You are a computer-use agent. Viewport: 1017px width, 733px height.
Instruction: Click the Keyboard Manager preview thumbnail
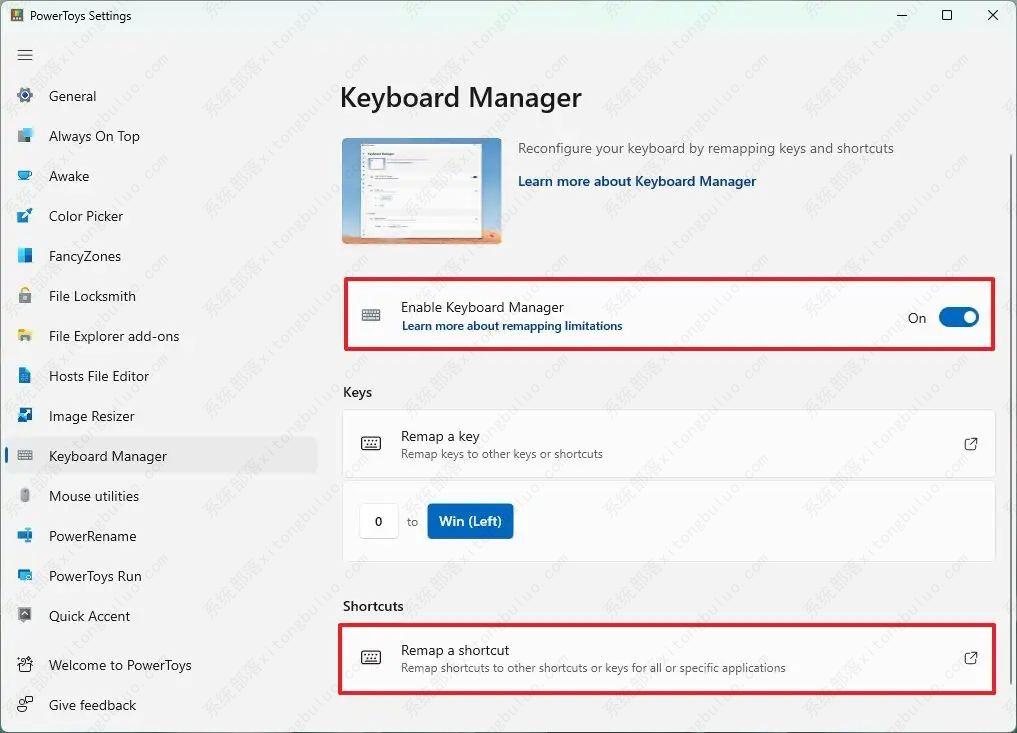[x=421, y=190]
